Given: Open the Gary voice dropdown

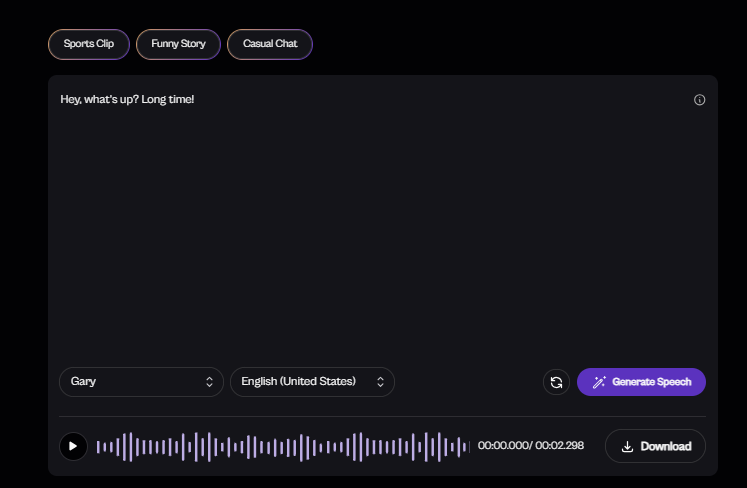Looking at the screenshot, I should tap(141, 382).
